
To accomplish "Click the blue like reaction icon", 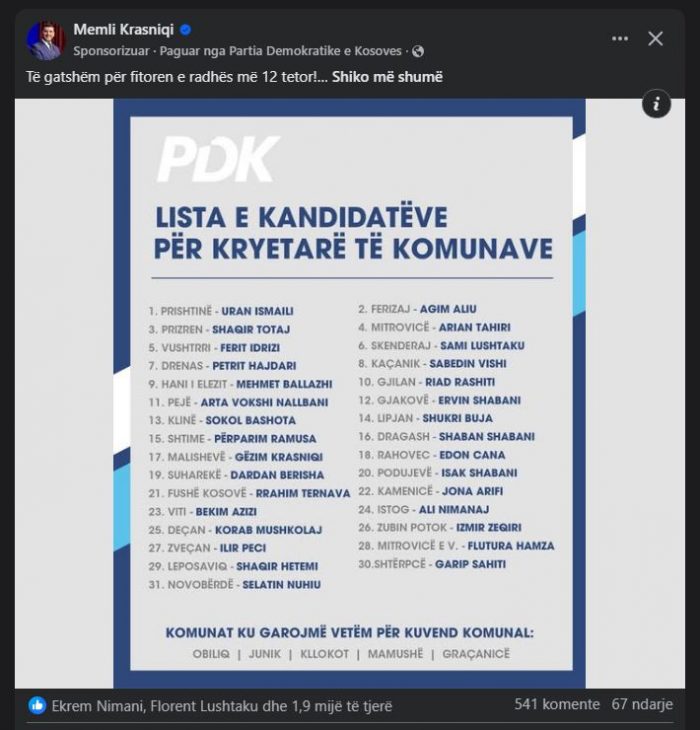I will (x=37, y=705).
